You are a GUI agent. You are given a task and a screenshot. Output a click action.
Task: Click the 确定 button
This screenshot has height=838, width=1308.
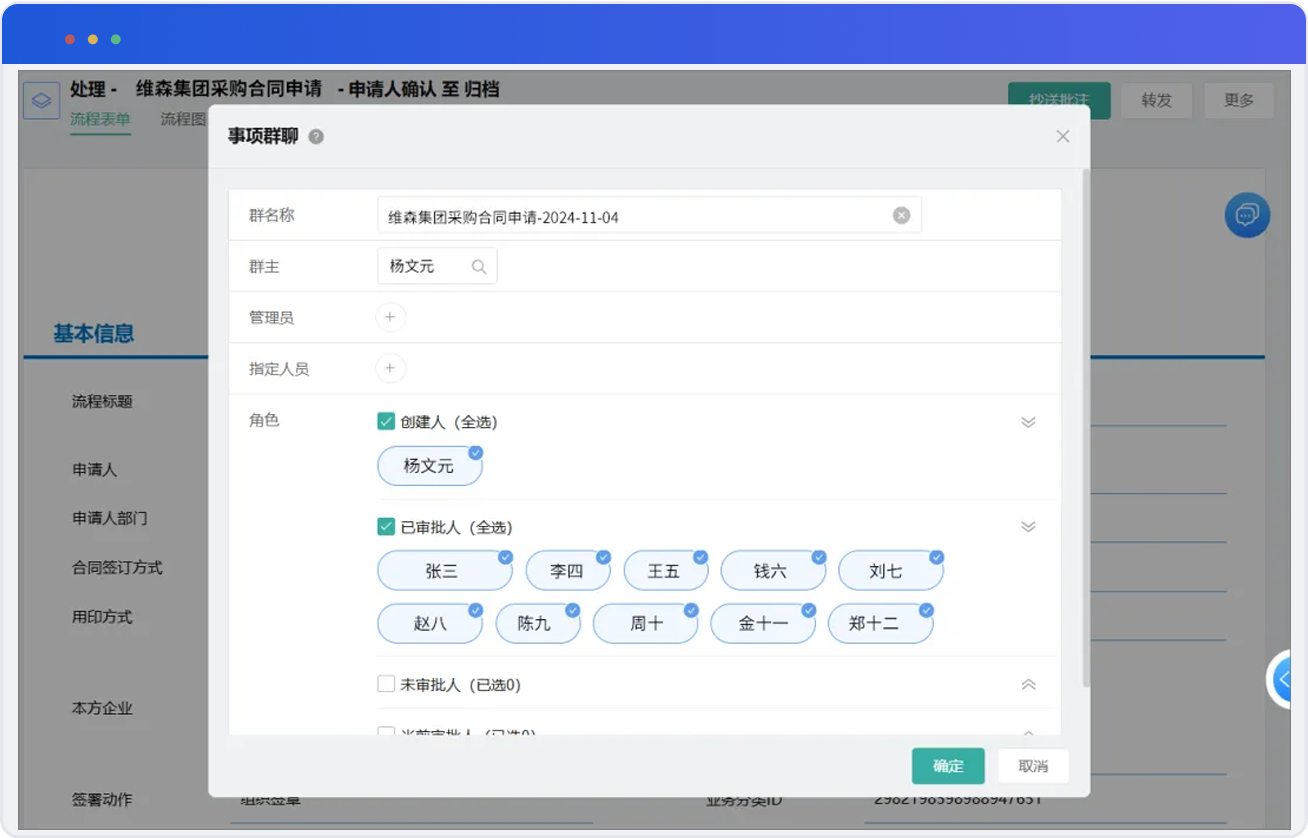[x=948, y=766]
